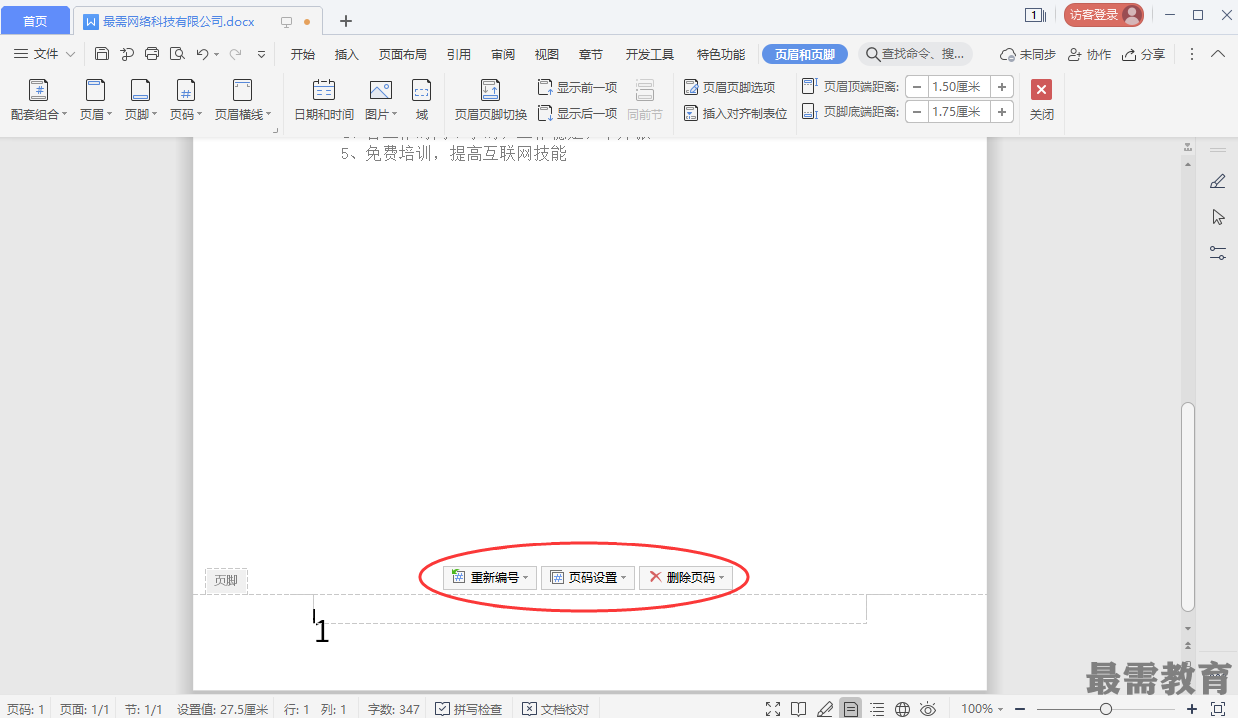Click the full screen view icon in status bar
1238x718 pixels.
point(773,709)
